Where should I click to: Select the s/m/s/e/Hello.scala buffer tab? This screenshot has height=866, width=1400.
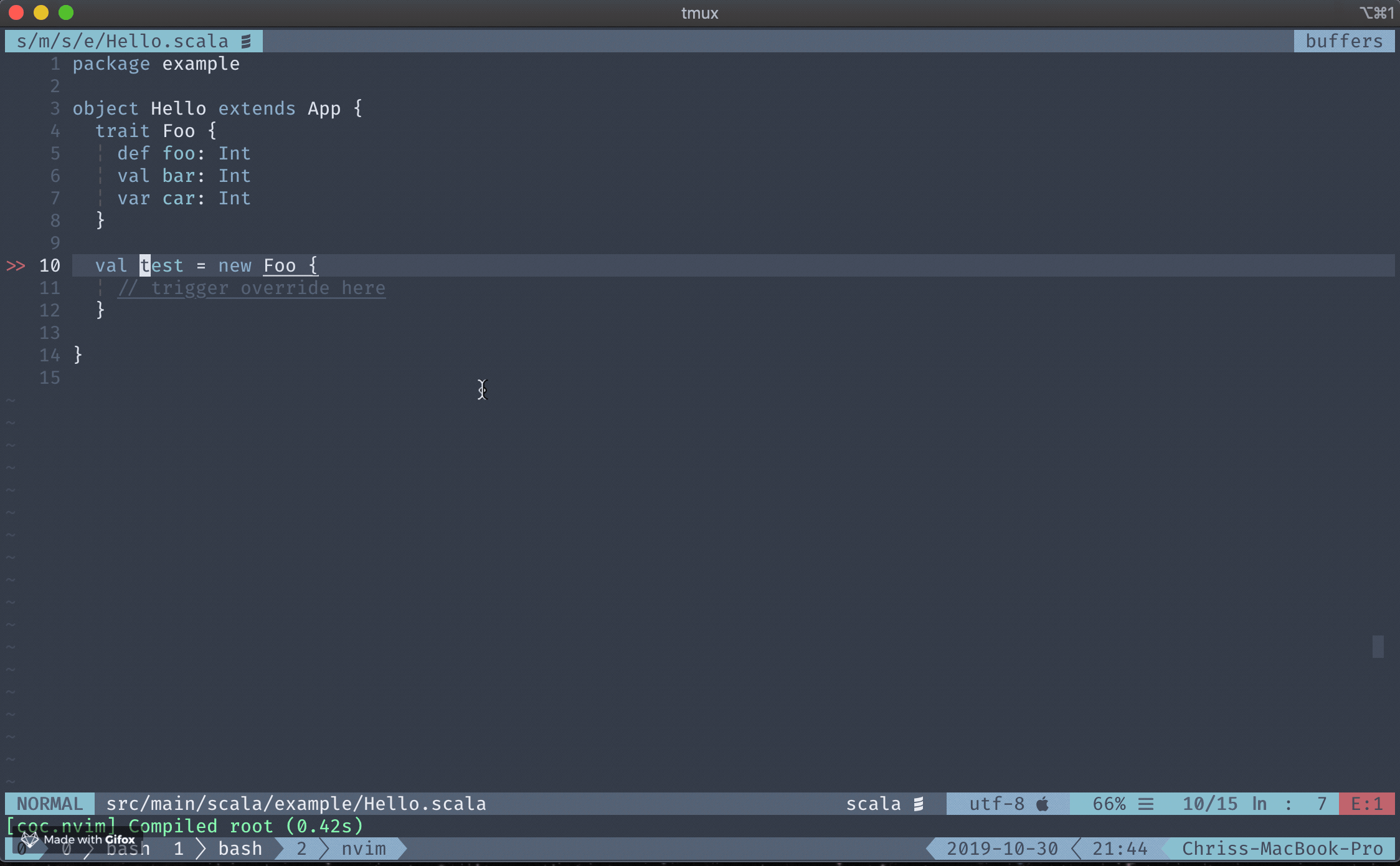(x=134, y=41)
